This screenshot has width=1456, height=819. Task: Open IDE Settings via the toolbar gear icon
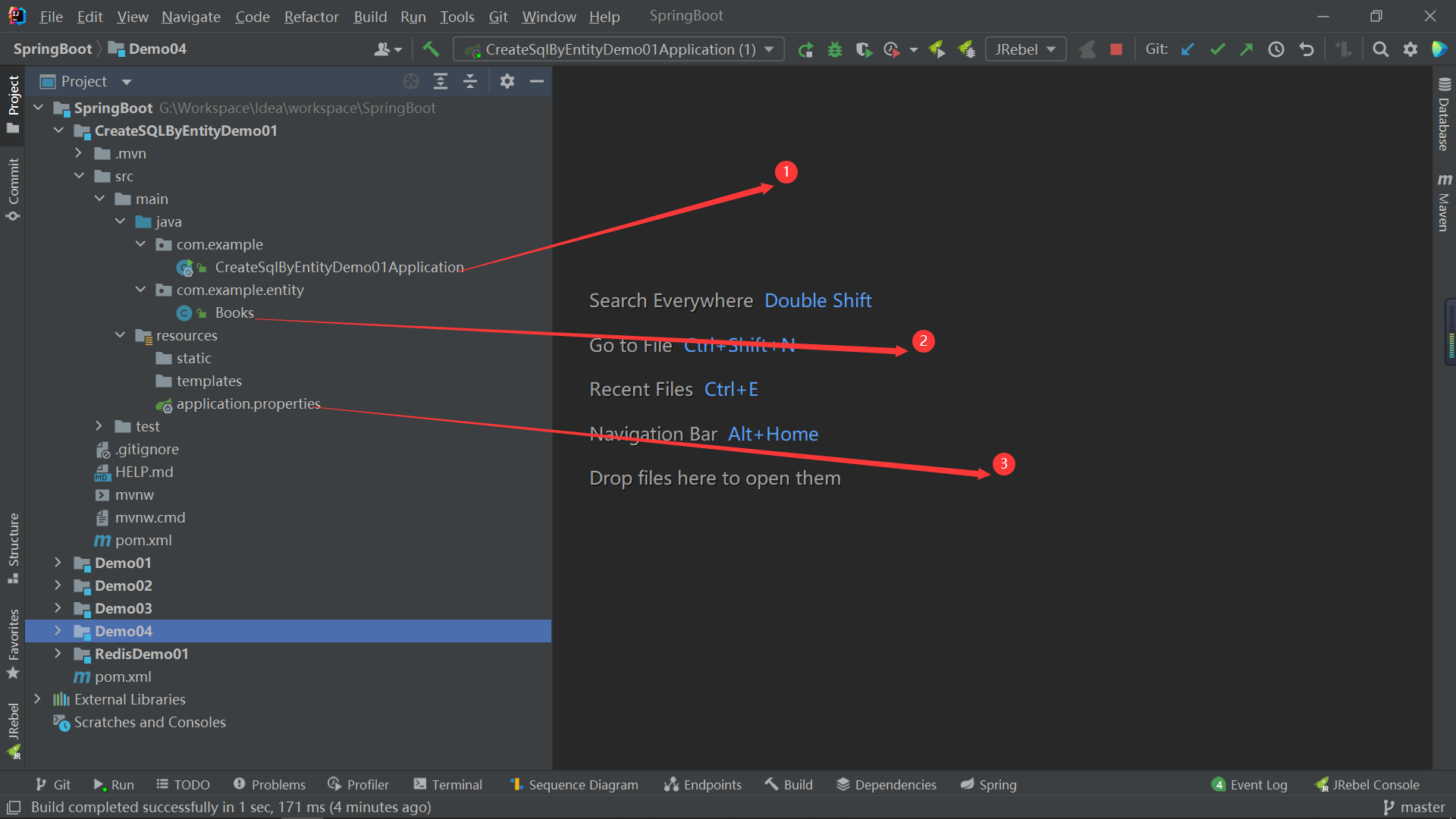click(1410, 49)
